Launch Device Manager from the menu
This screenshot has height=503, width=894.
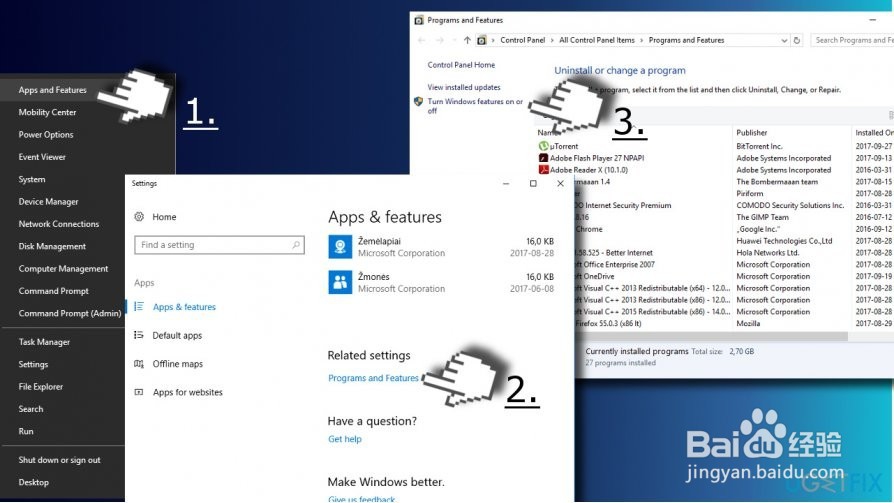[48, 201]
